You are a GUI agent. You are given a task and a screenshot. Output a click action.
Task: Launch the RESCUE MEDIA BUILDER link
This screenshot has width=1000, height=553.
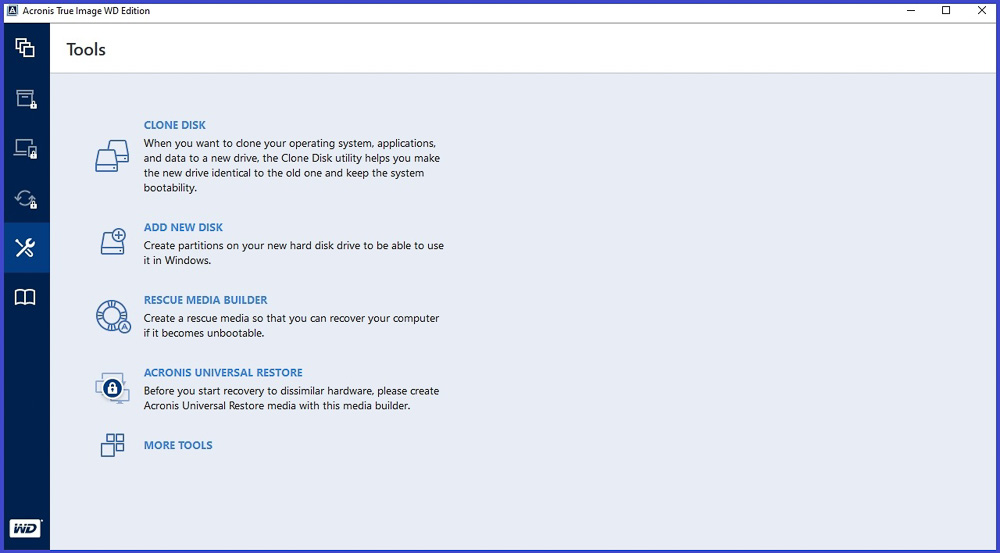pyautogui.click(x=205, y=300)
